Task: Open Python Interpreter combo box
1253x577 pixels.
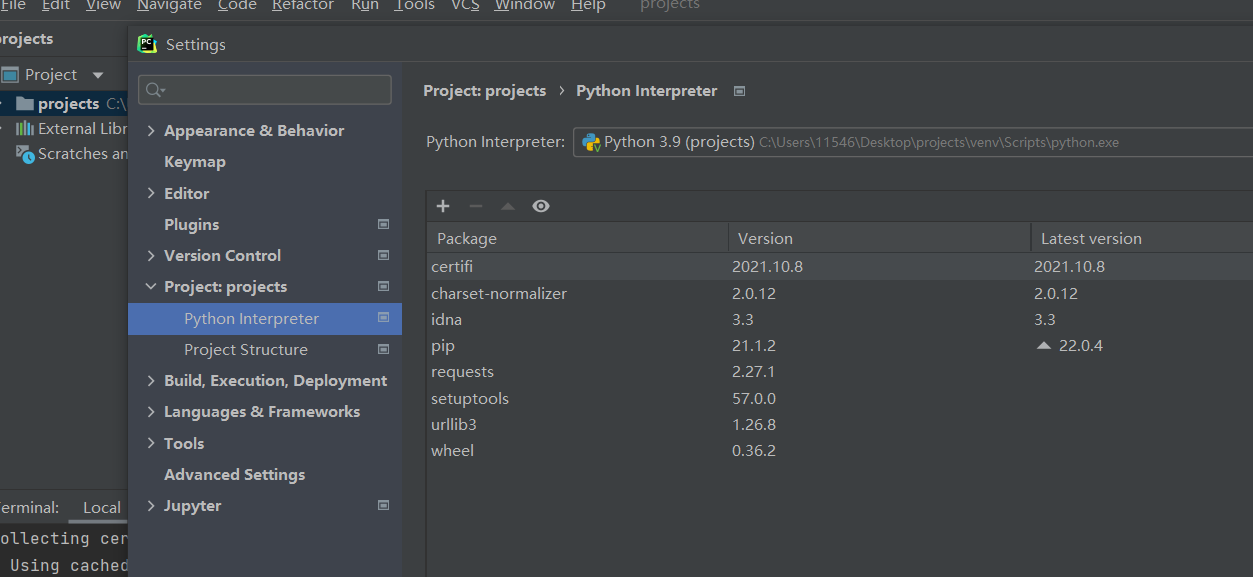Action: [x=912, y=142]
